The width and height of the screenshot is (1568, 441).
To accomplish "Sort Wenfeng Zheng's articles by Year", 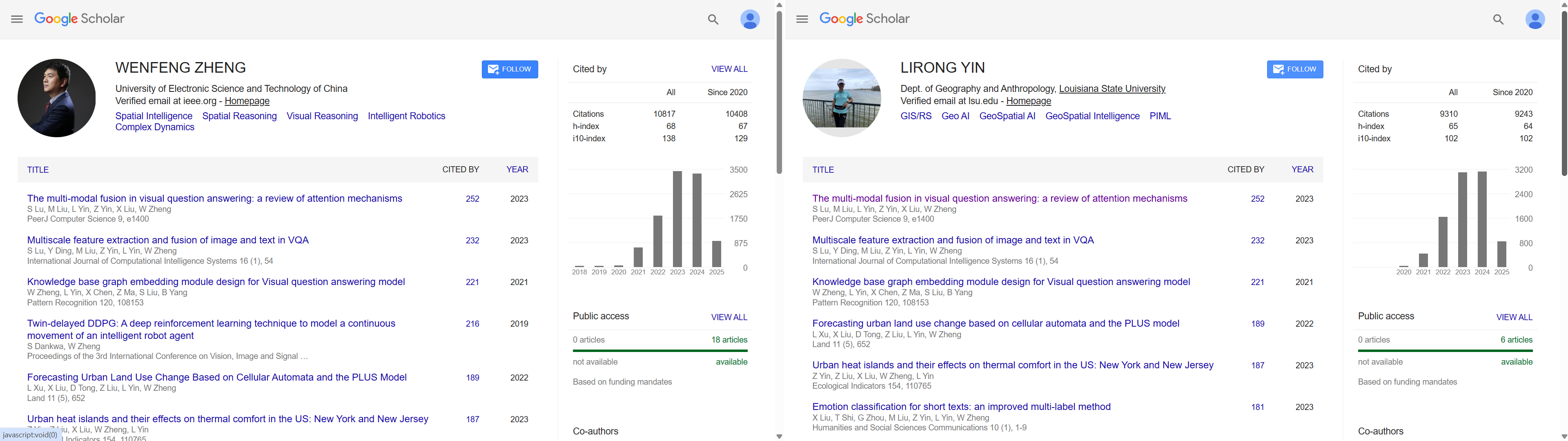I will [x=517, y=170].
